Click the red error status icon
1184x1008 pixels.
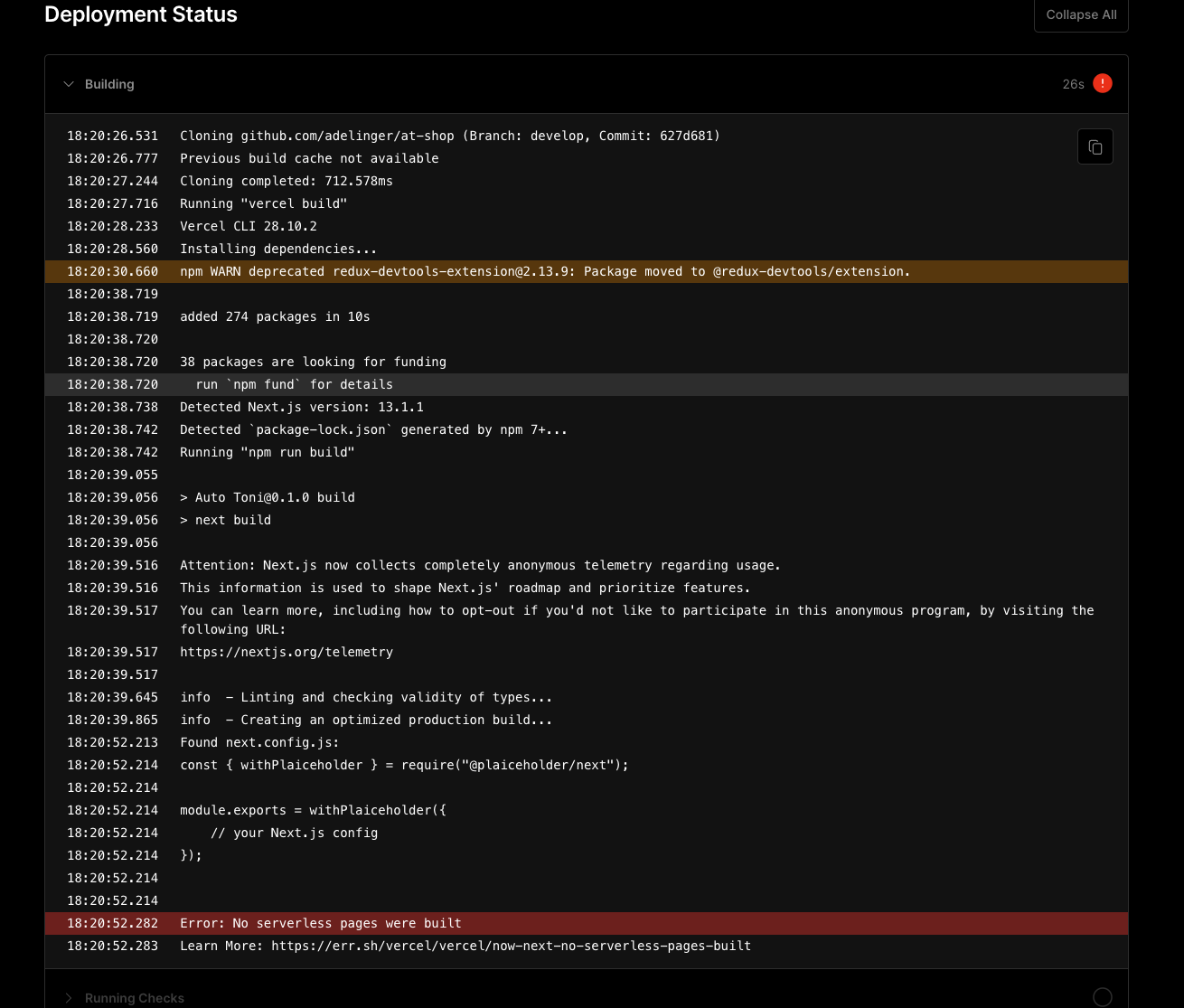tap(1102, 83)
